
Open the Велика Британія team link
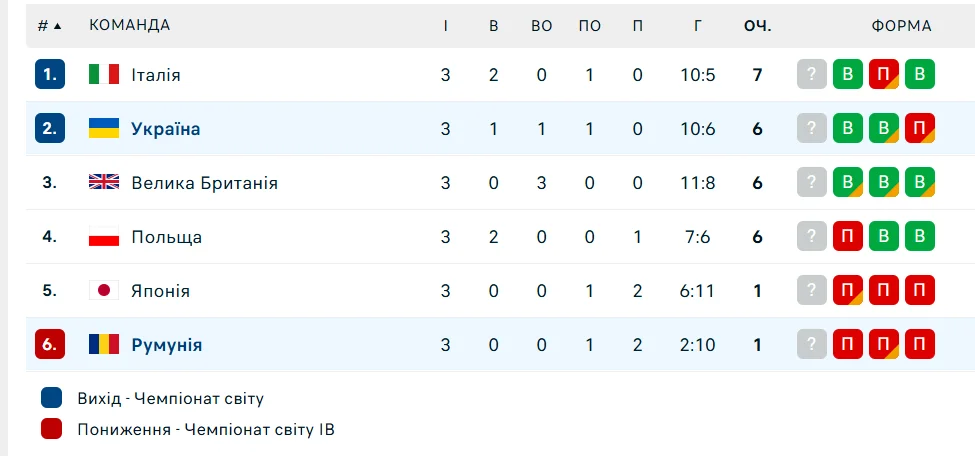(205, 183)
